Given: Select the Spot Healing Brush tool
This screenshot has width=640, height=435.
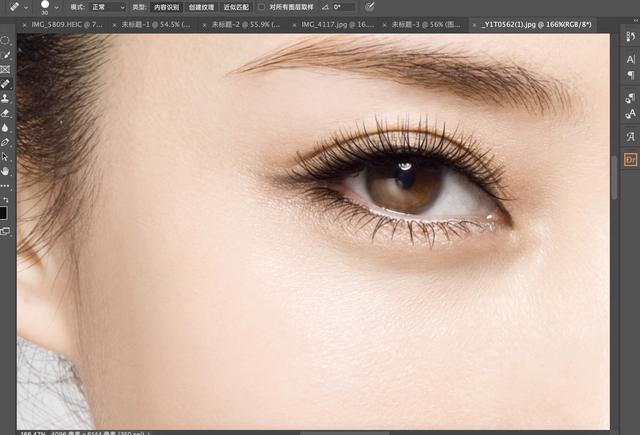Looking at the screenshot, I should [5, 84].
